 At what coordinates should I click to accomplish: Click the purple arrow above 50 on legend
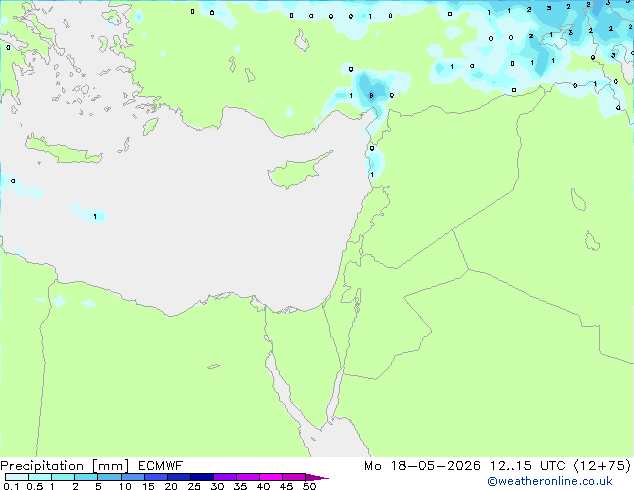click(317, 477)
